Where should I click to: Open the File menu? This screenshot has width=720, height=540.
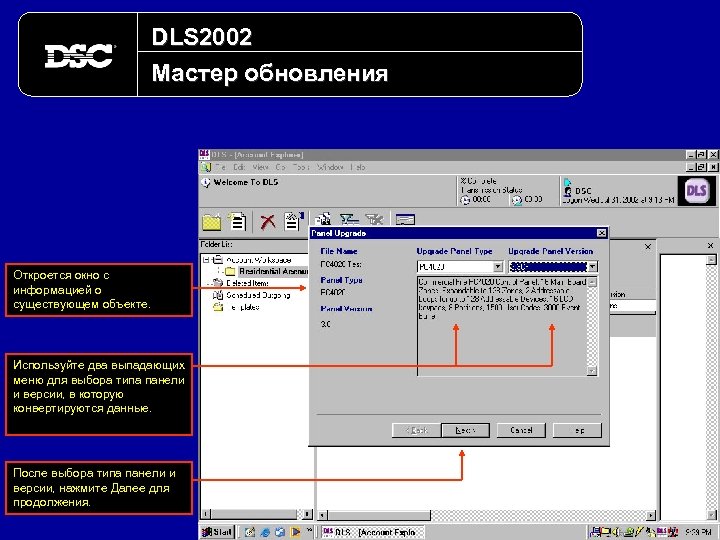coord(221,167)
